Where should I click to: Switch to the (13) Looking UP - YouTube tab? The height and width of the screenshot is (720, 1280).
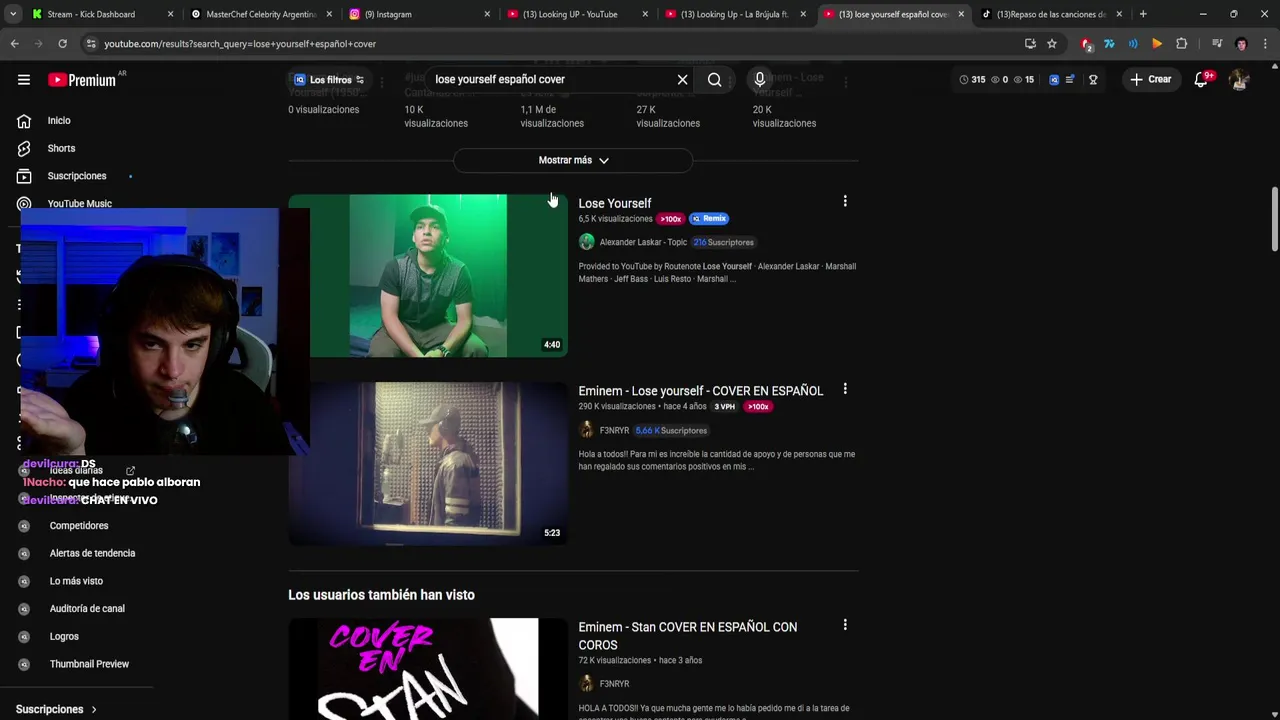[x=576, y=14]
